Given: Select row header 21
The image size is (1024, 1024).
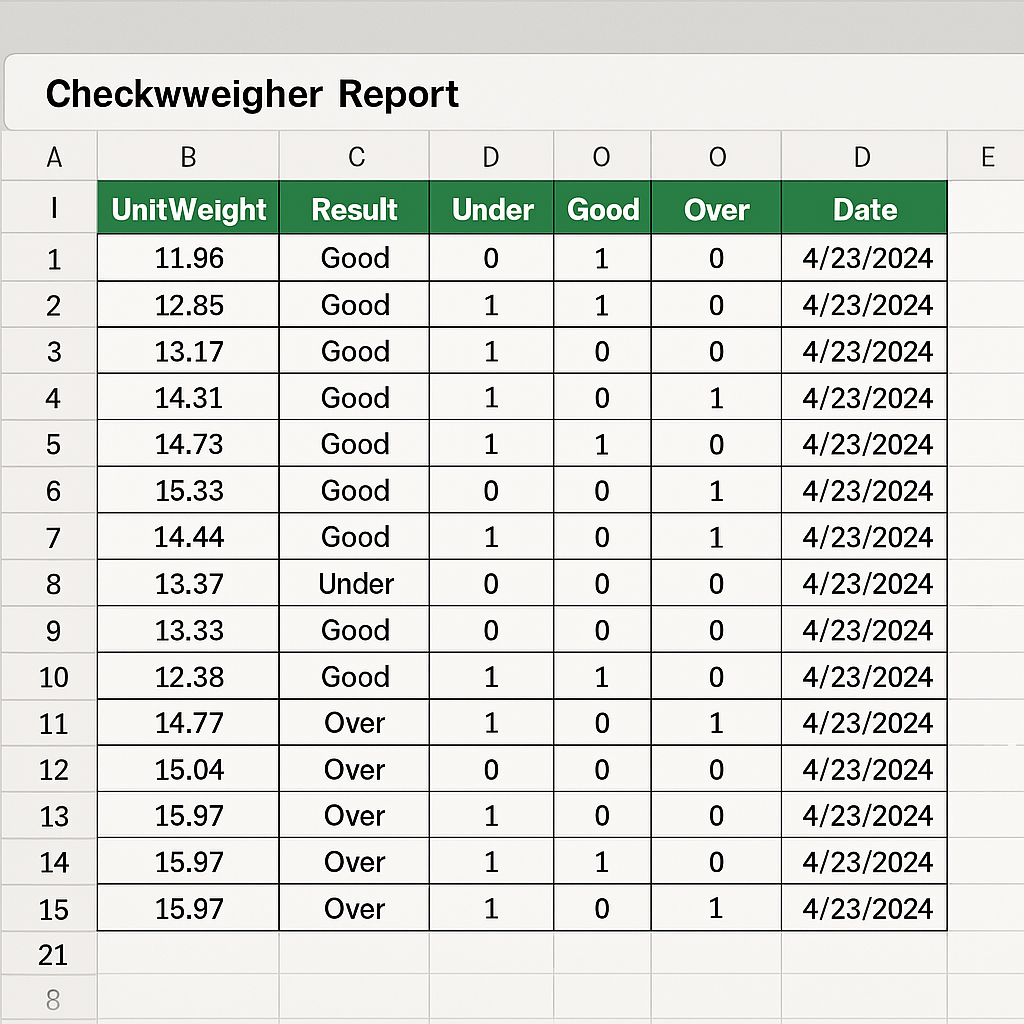Looking at the screenshot, I should pyautogui.click(x=50, y=954).
